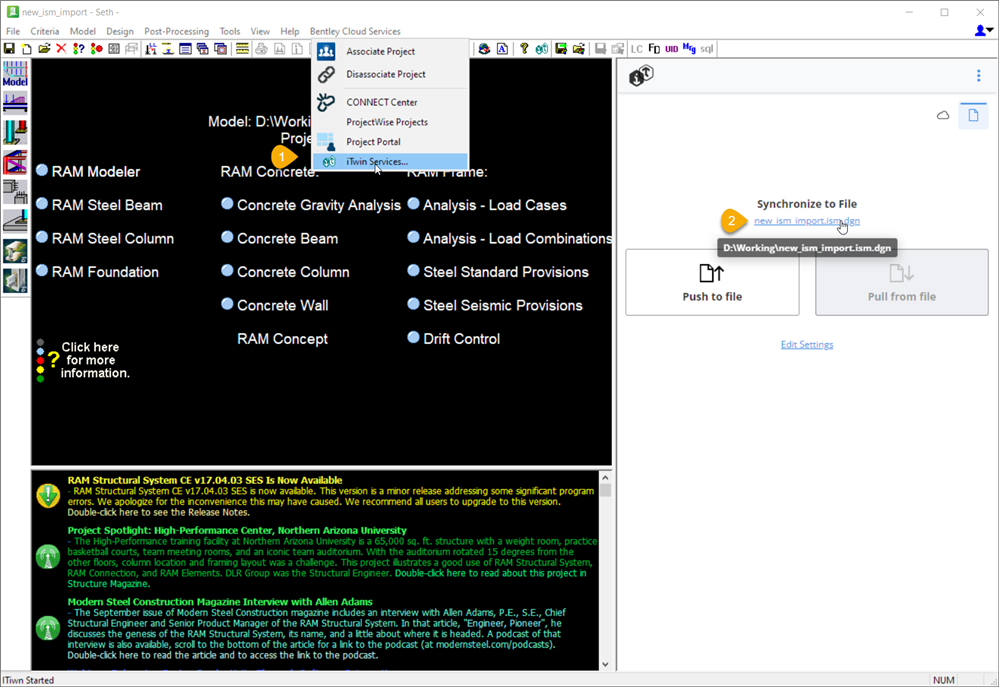
Task: Click the yellow ruler toolbar icon
Action: (242, 48)
